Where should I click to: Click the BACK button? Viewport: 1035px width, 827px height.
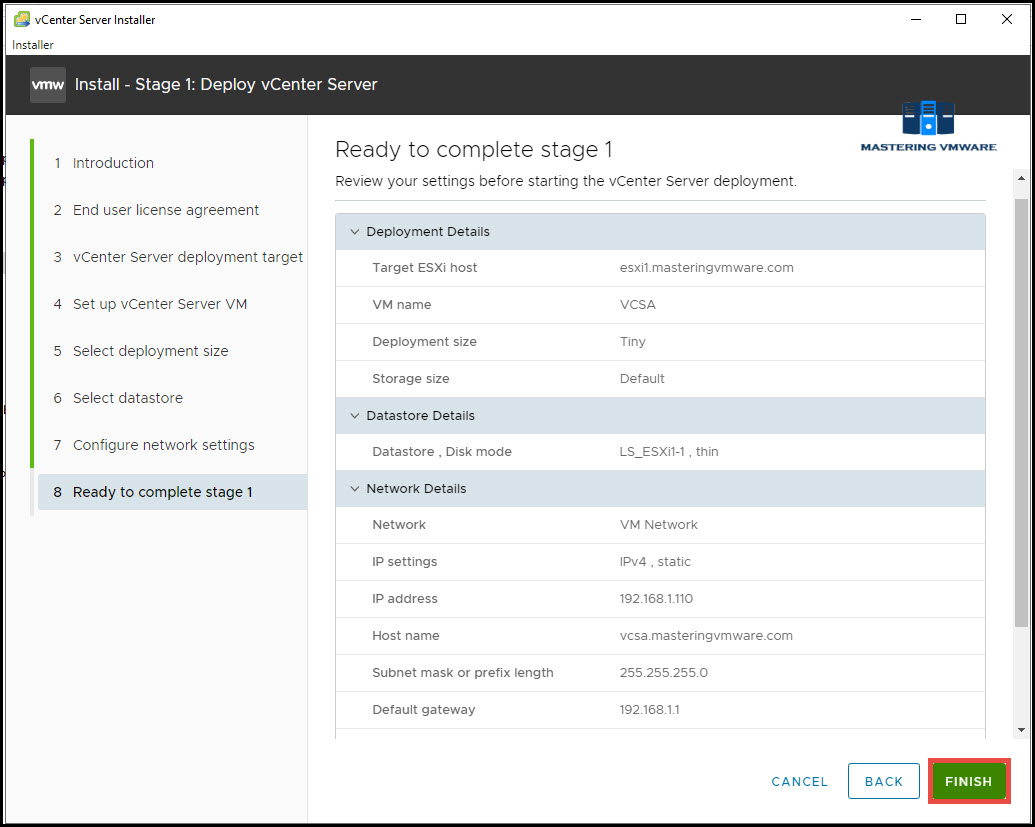point(883,781)
